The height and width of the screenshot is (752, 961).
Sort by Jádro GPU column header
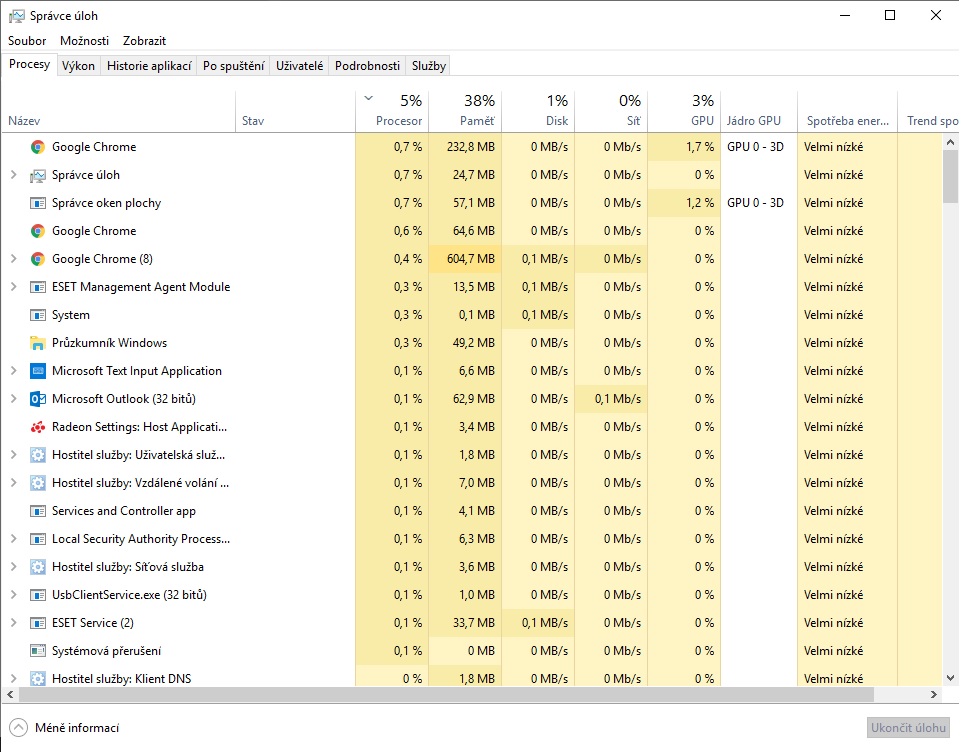tap(759, 112)
